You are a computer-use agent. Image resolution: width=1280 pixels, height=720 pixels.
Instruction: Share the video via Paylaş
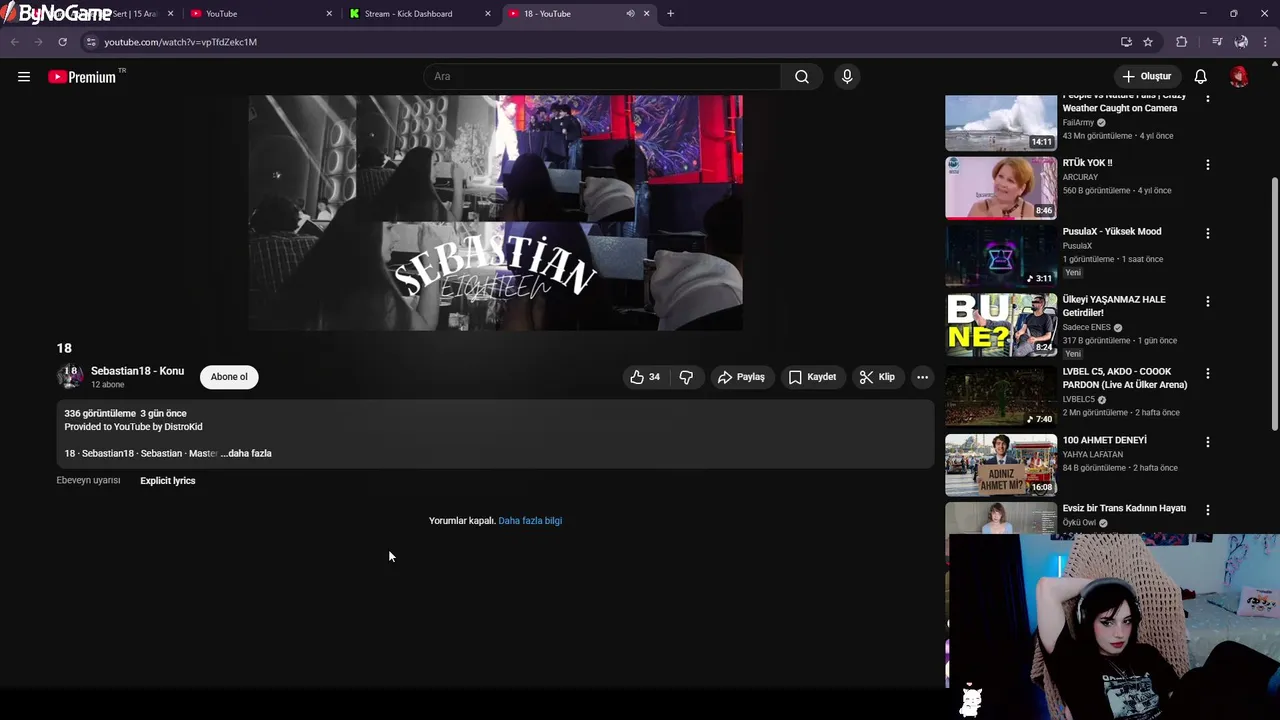(x=740, y=377)
